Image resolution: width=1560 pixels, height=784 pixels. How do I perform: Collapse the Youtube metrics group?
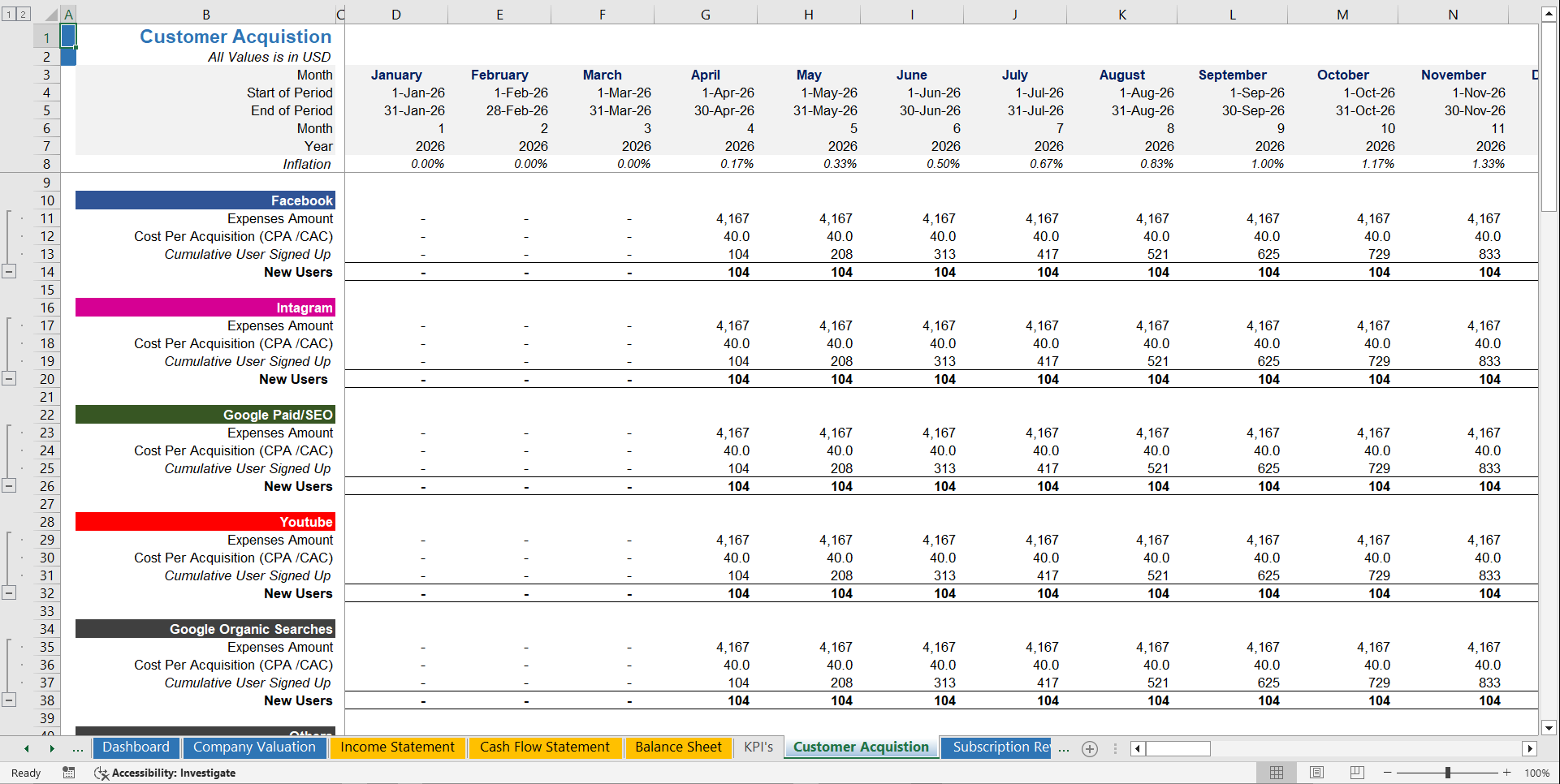tap(10, 593)
